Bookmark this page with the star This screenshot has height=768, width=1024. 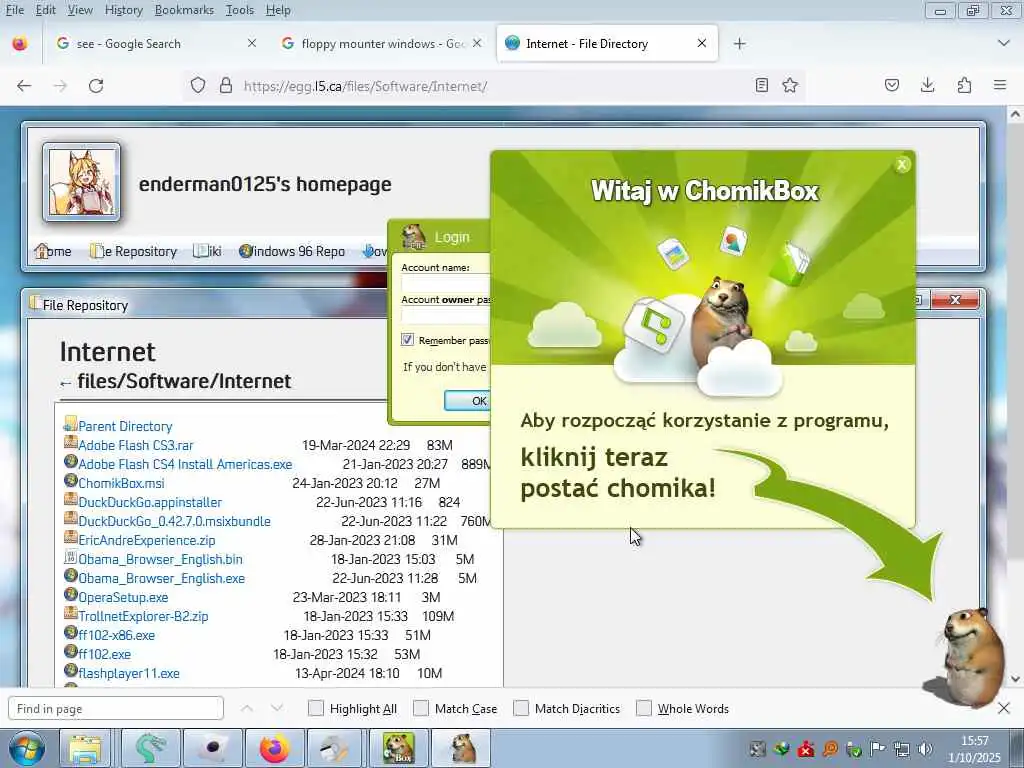click(x=790, y=85)
